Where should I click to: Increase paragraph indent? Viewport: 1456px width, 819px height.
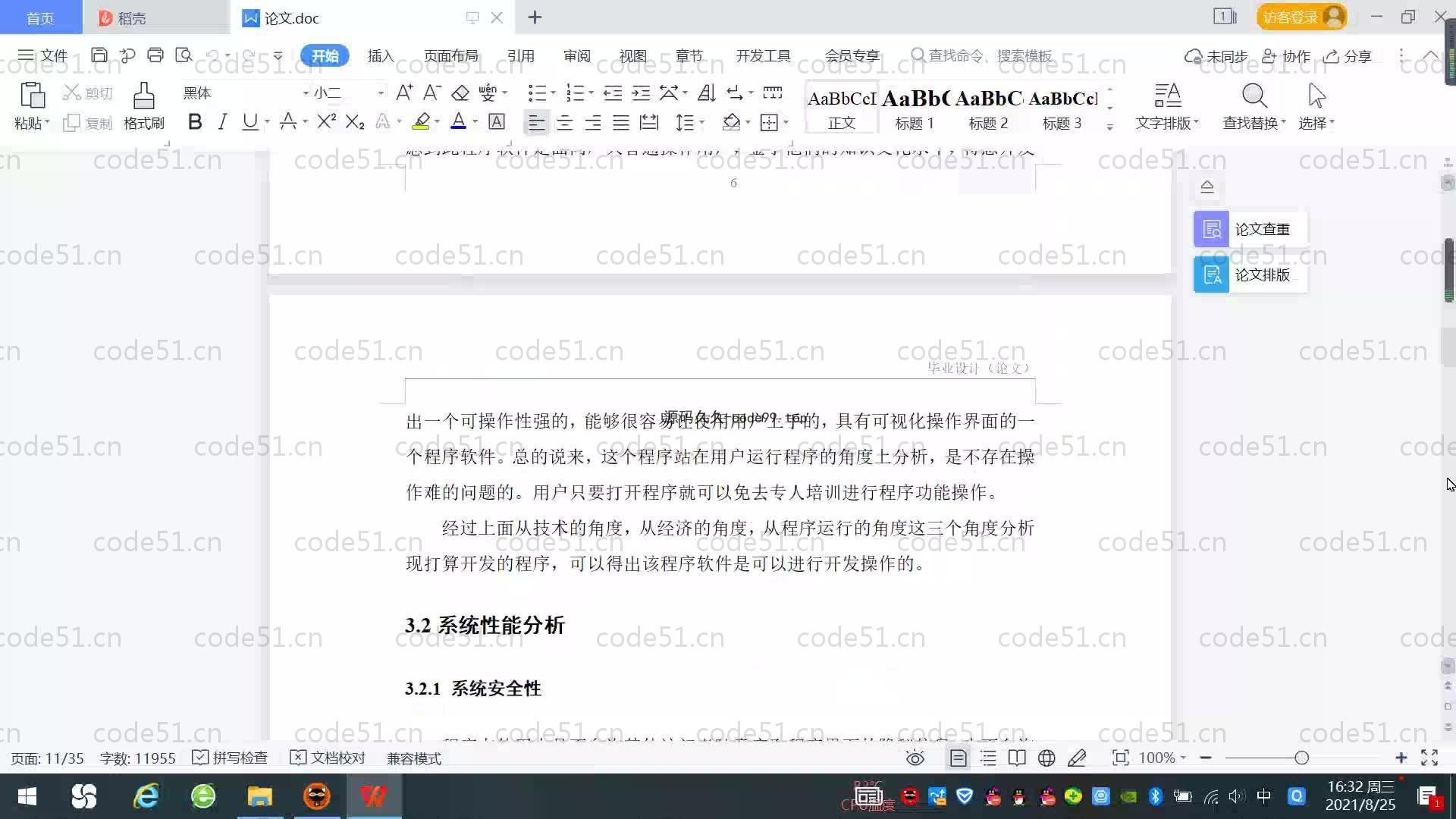tap(642, 93)
